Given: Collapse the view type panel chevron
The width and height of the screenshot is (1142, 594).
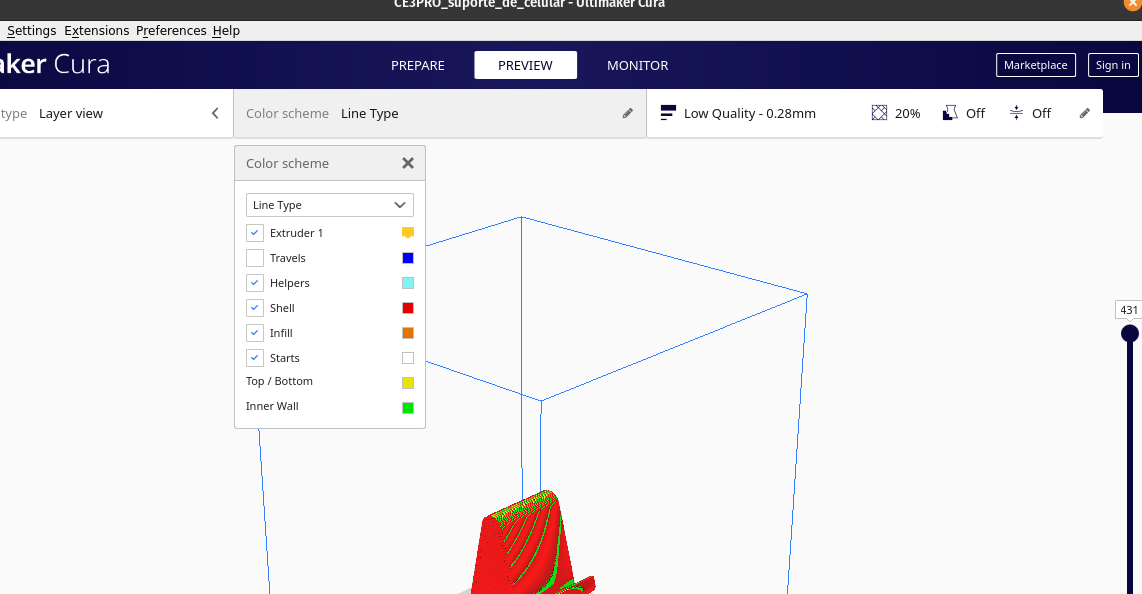Looking at the screenshot, I should tap(215, 113).
